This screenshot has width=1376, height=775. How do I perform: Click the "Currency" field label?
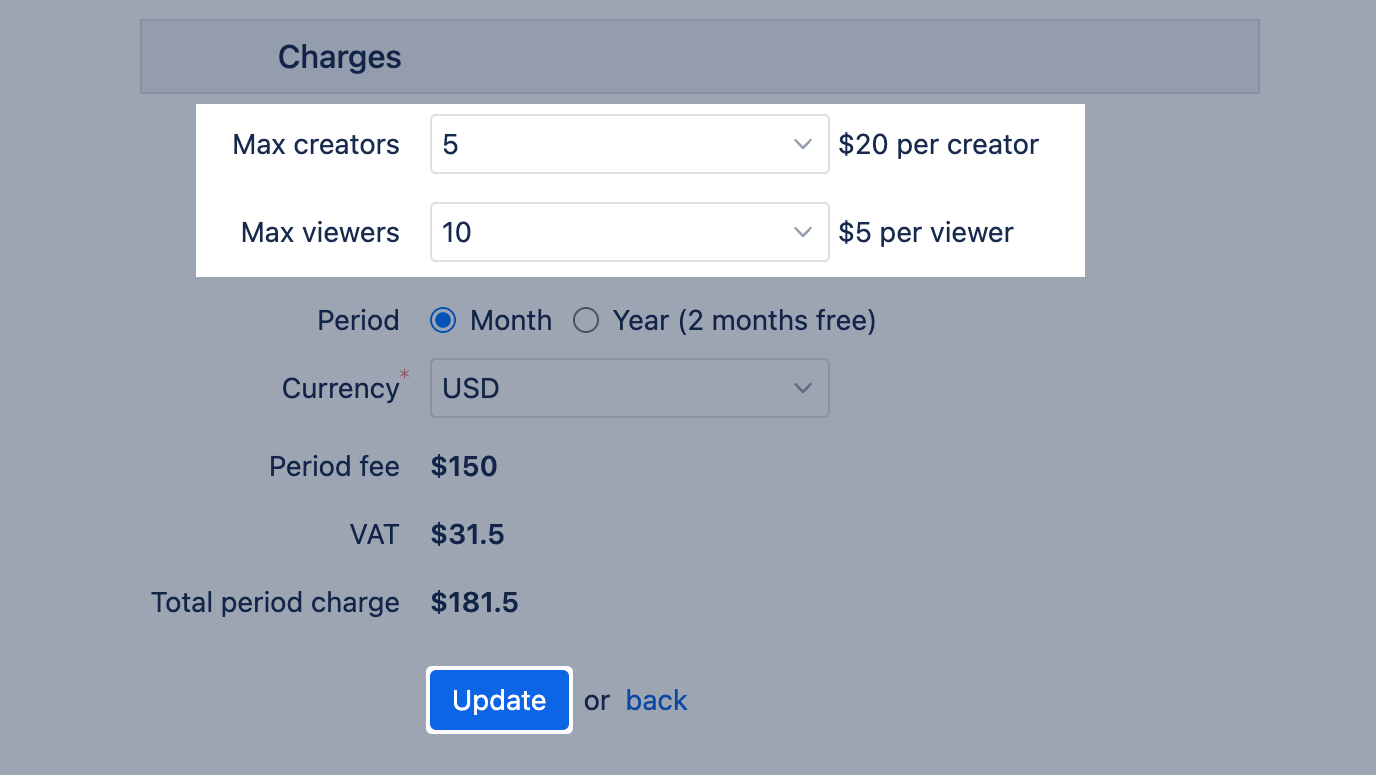click(x=340, y=388)
